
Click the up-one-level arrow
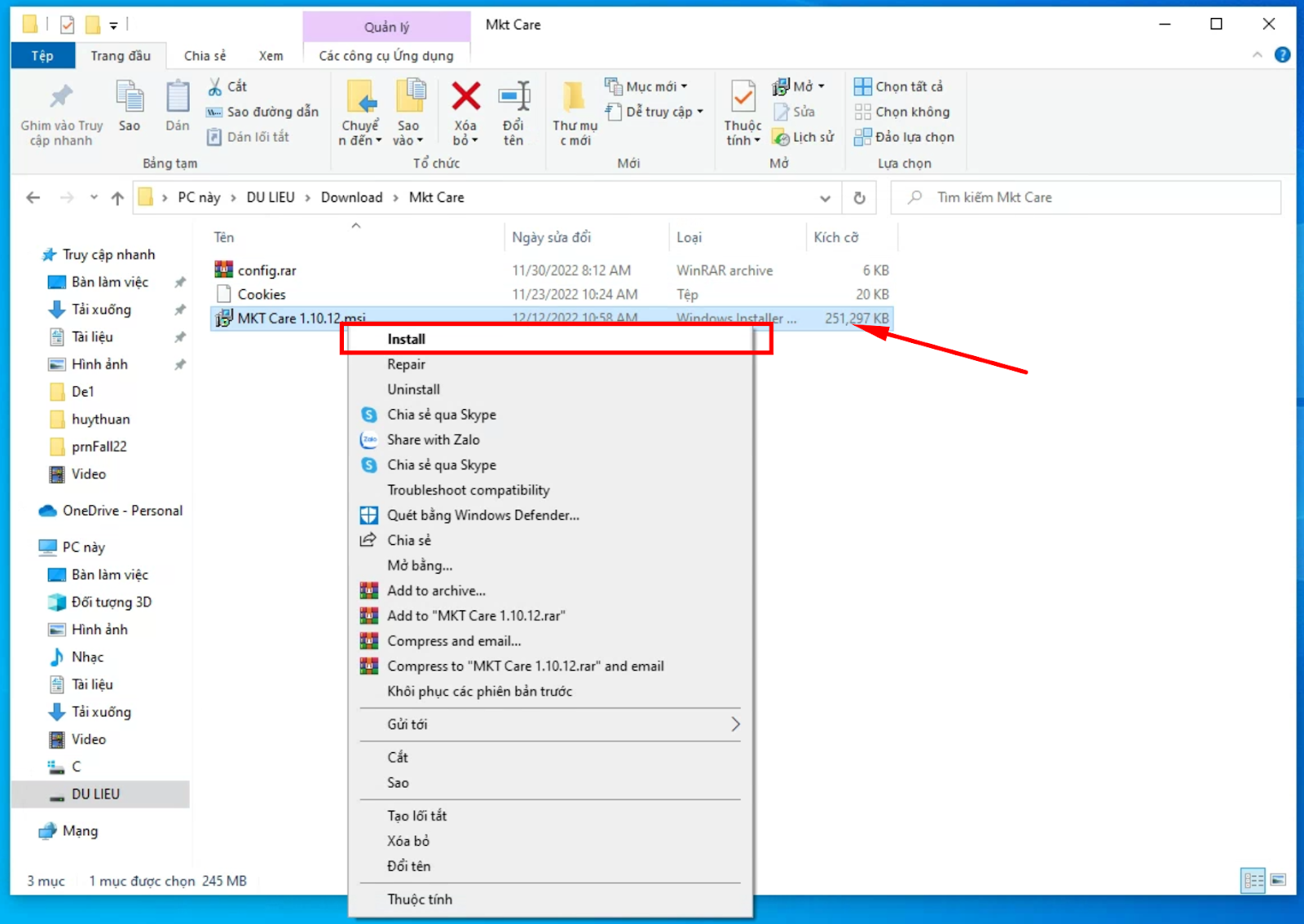click(x=117, y=197)
